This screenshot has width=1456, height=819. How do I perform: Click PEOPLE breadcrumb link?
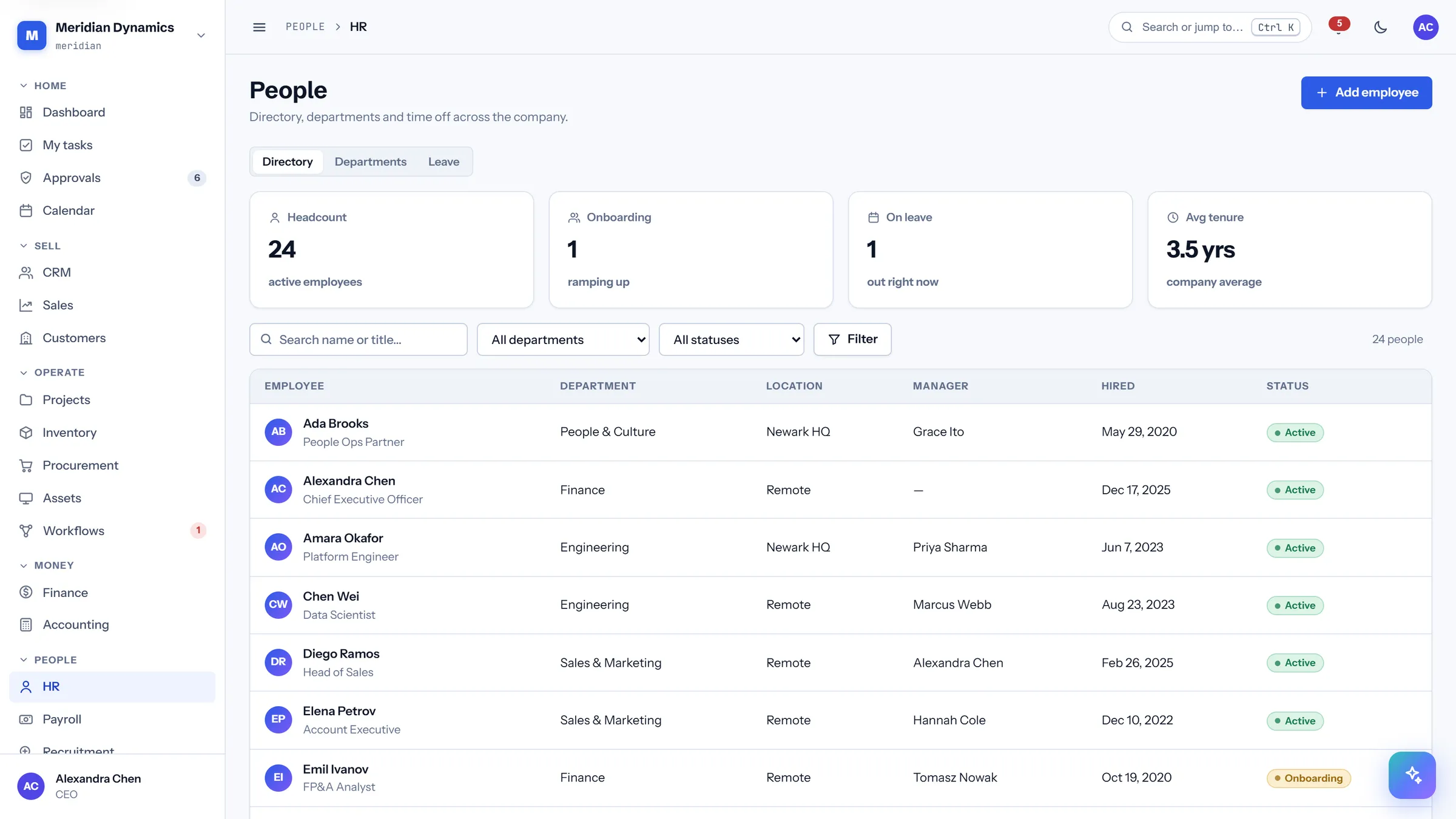tap(305, 27)
